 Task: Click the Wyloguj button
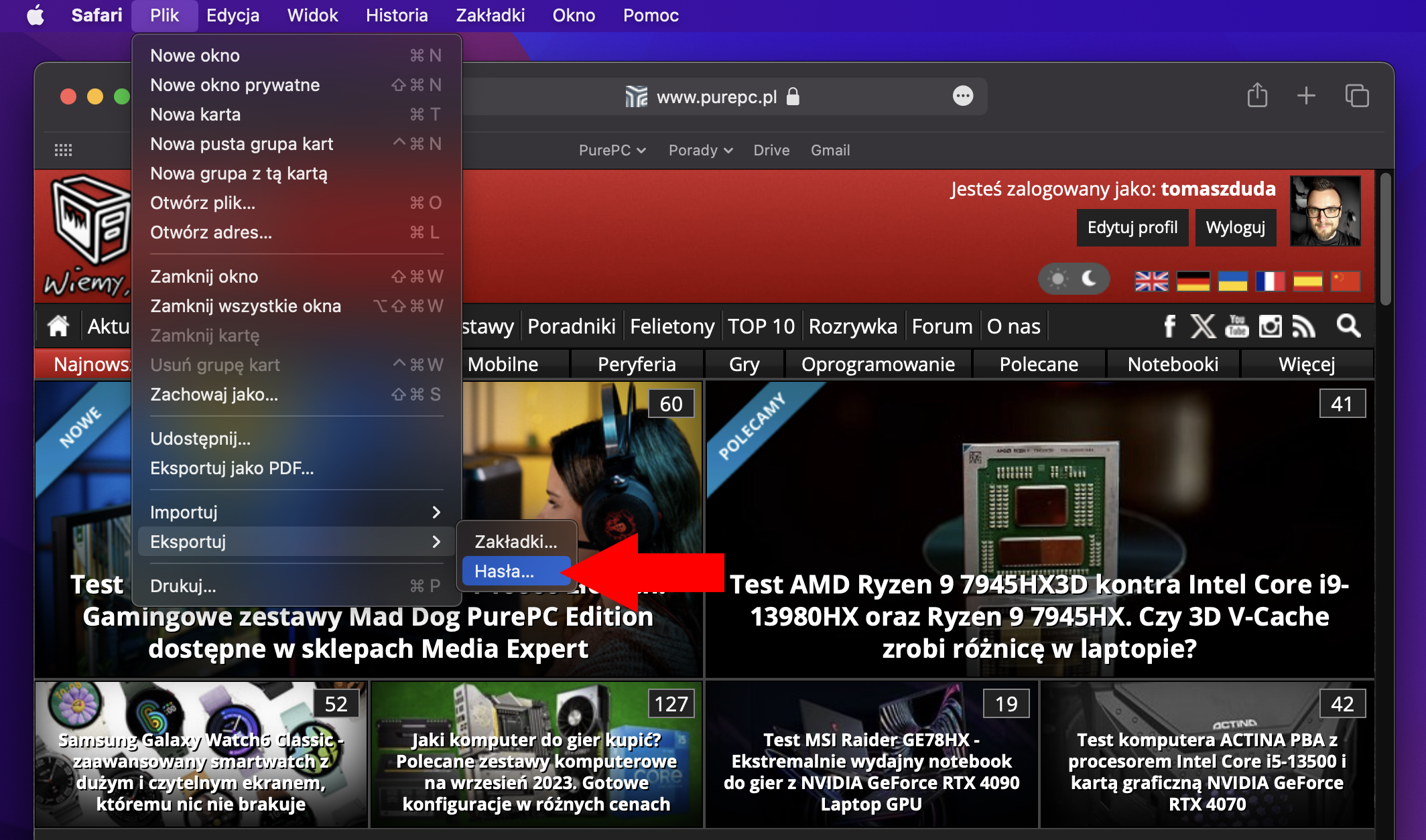[x=1235, y=227]
